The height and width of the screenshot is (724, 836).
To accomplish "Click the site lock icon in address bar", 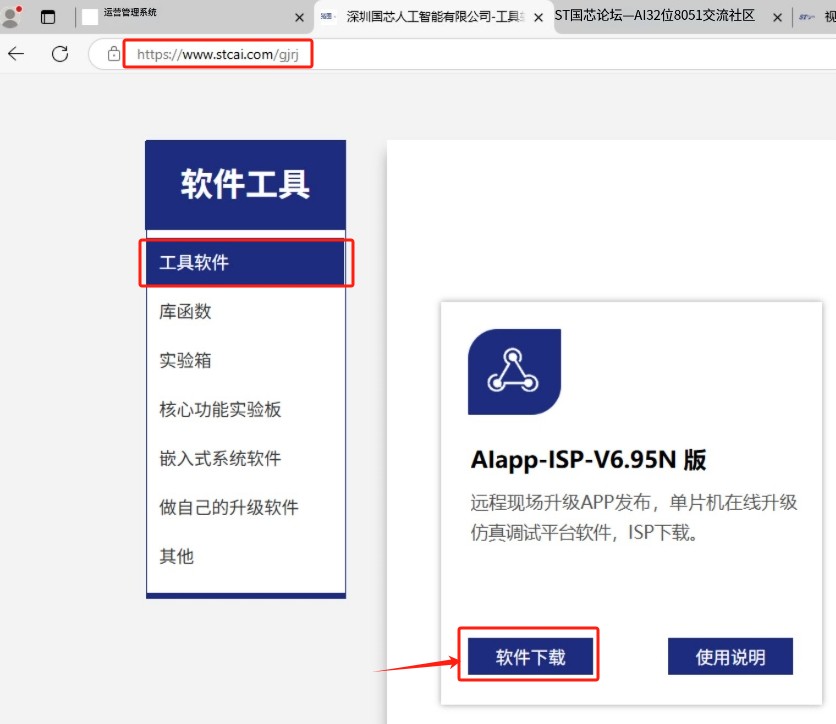I will (x=113, y=53).
